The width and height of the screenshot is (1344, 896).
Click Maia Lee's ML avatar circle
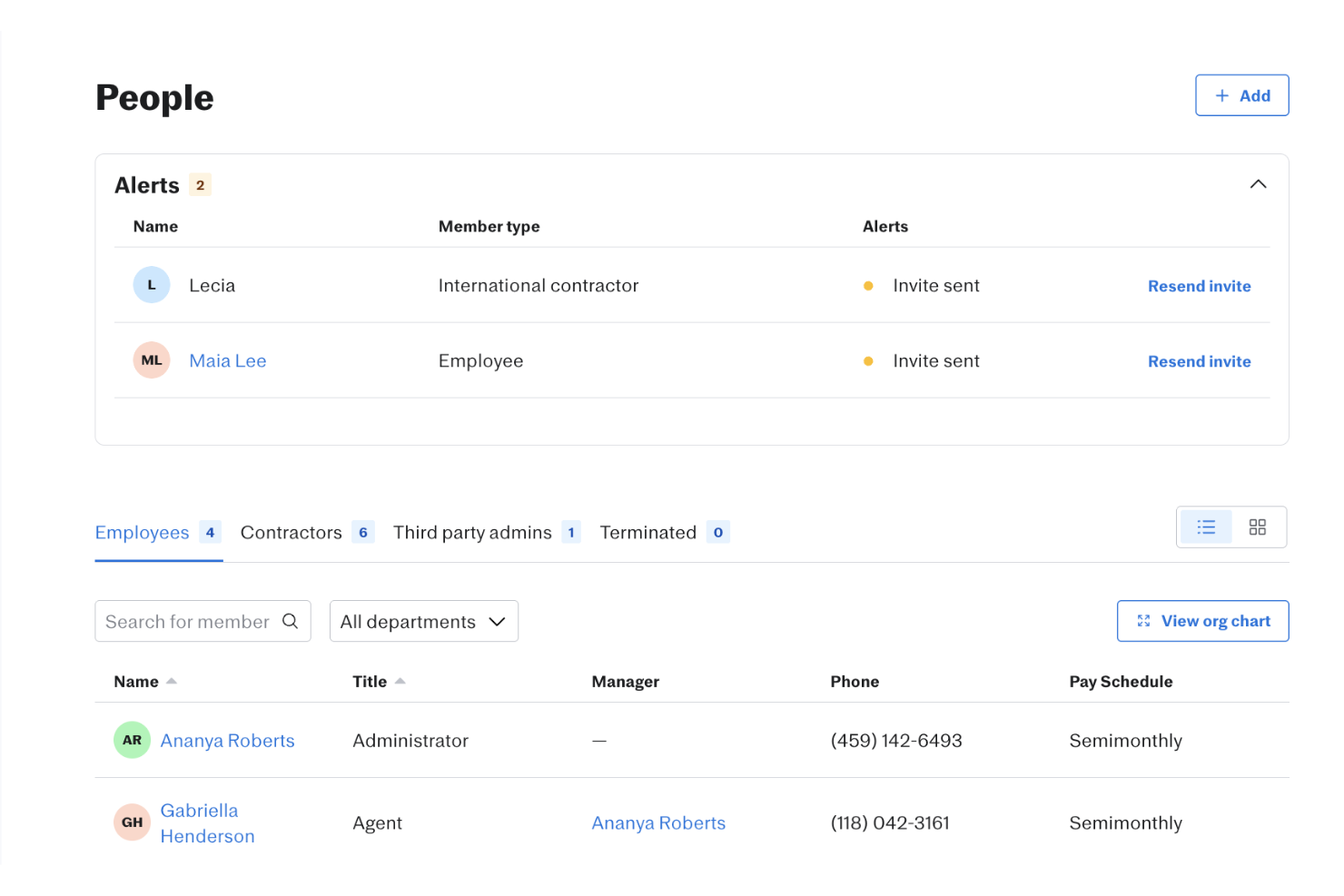[x=152, y=360]
